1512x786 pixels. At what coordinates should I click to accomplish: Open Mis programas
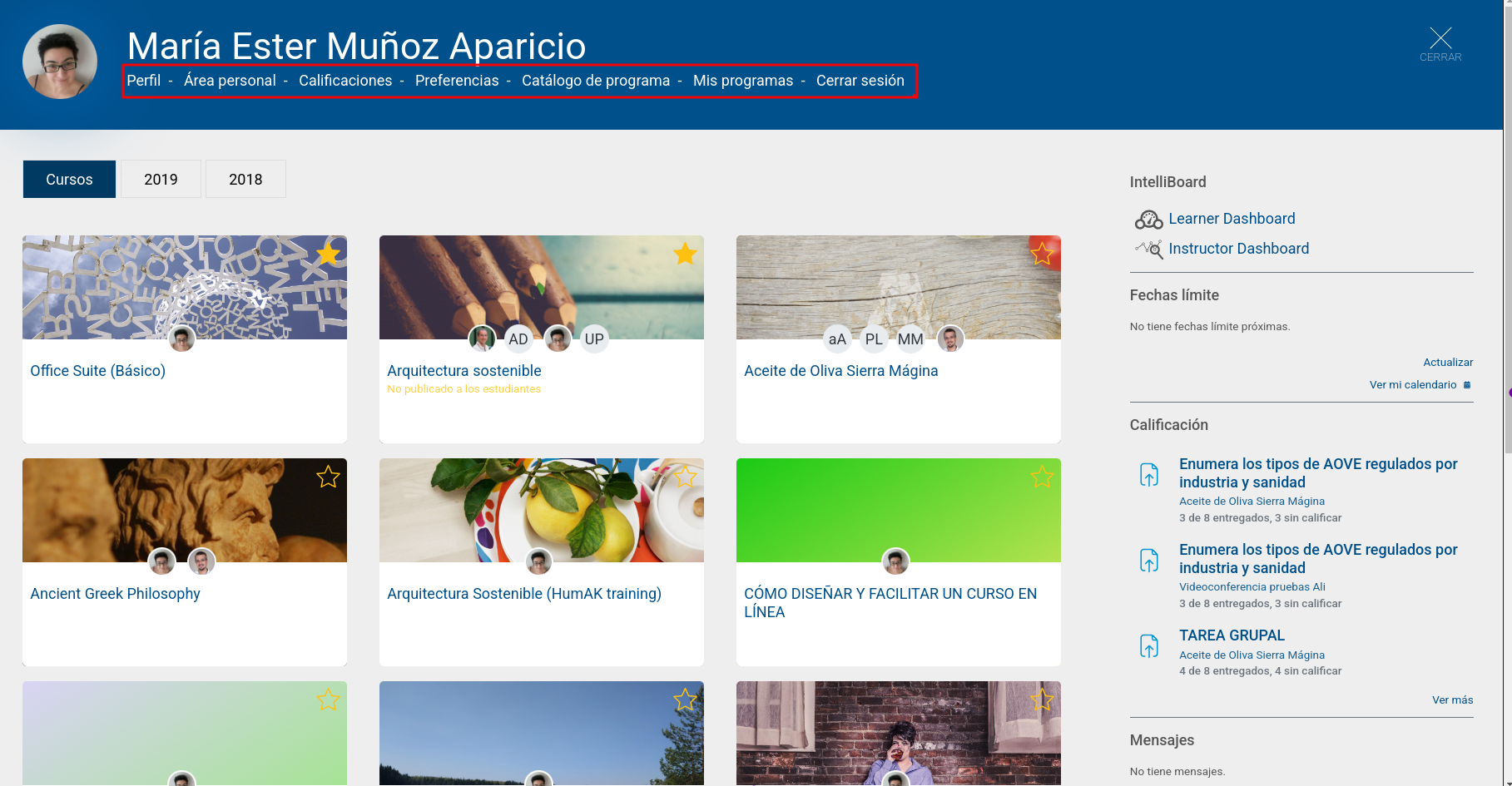(x=743, y=81)
